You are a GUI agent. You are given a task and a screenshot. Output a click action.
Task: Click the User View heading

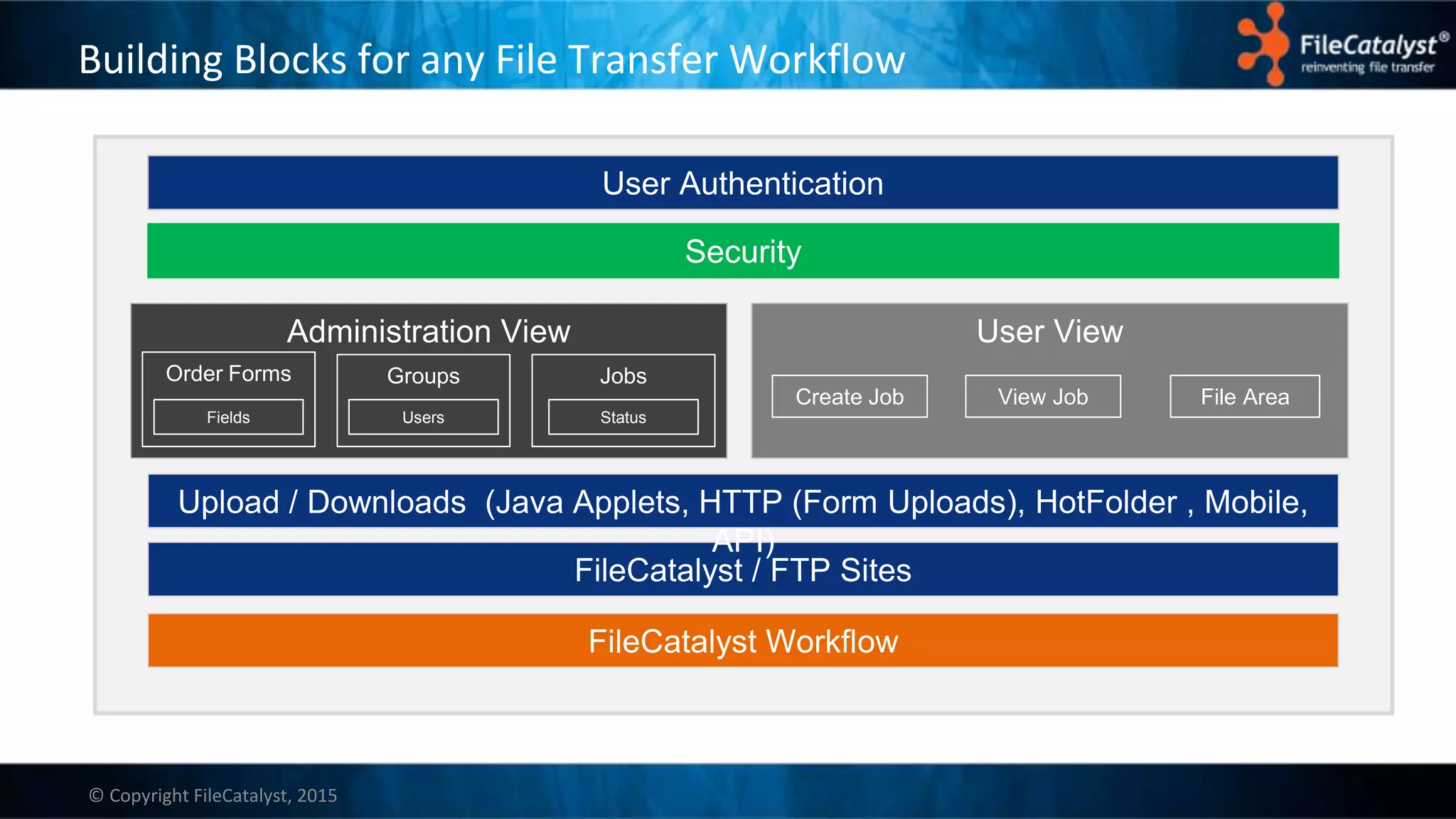[x=1049, y=331]
